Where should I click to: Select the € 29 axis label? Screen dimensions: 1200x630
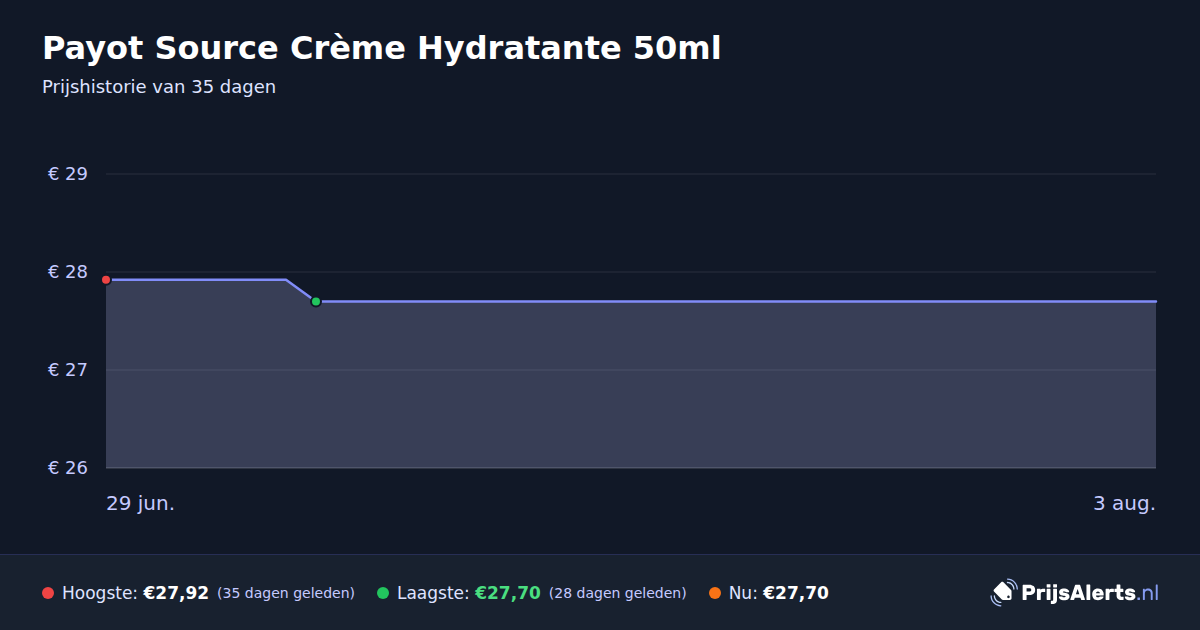pyautogui.click(x=68, y=174)
